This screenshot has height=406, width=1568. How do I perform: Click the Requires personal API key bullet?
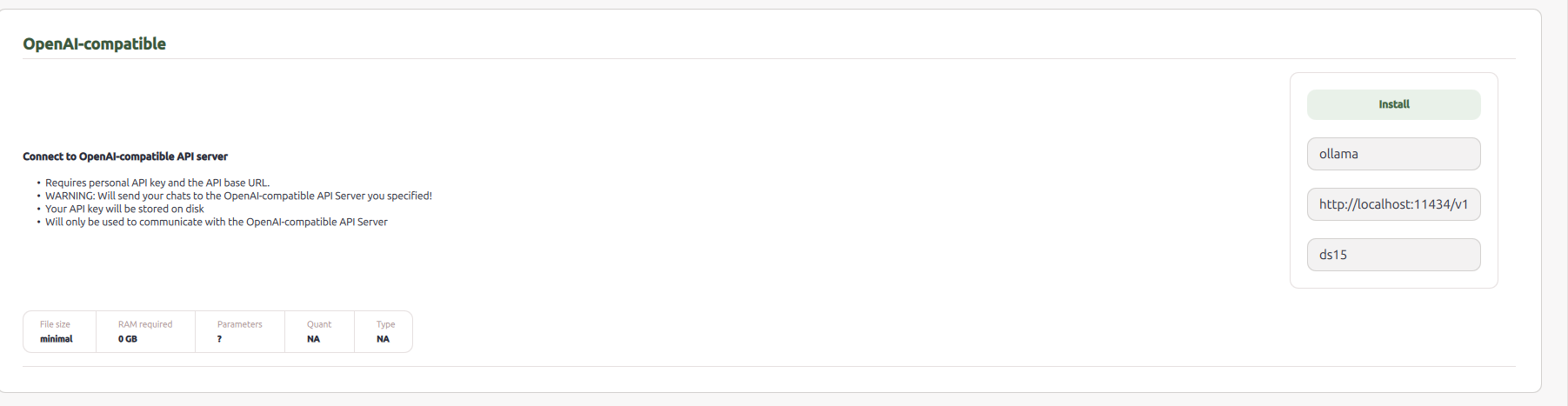click(x=157, y=183)
